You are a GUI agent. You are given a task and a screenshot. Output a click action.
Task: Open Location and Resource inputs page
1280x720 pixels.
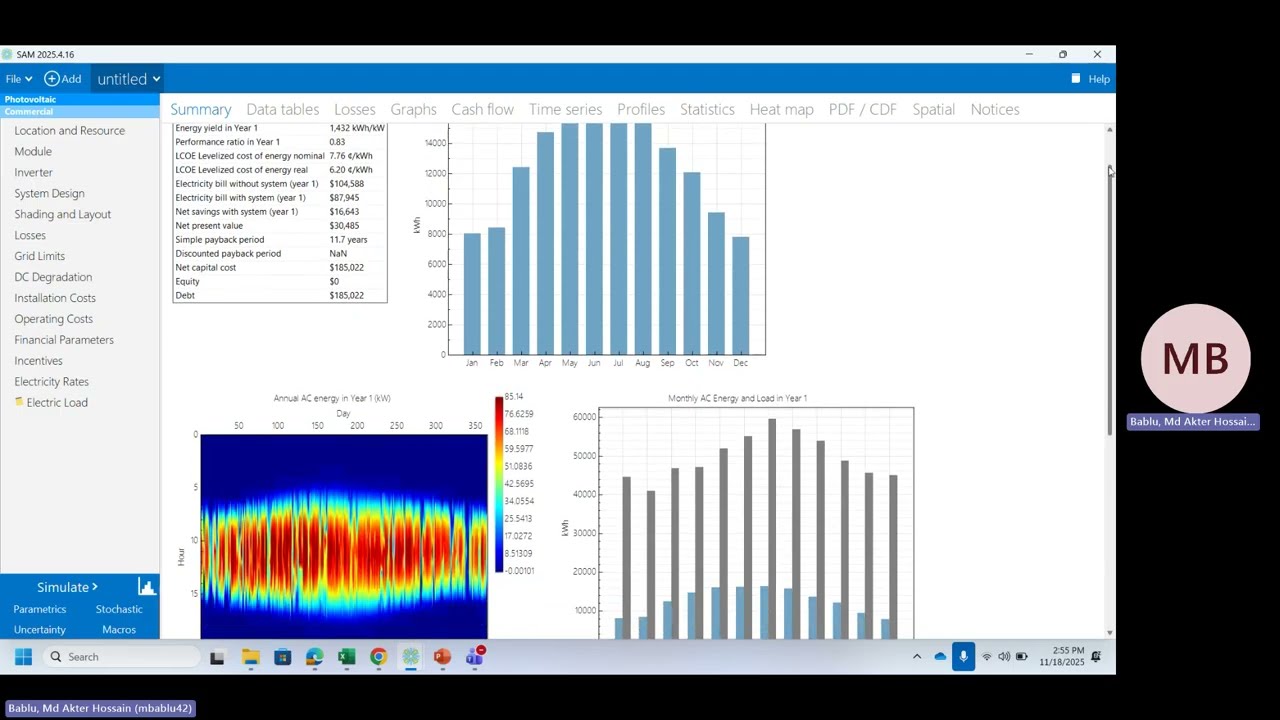(x=69, y=131)
